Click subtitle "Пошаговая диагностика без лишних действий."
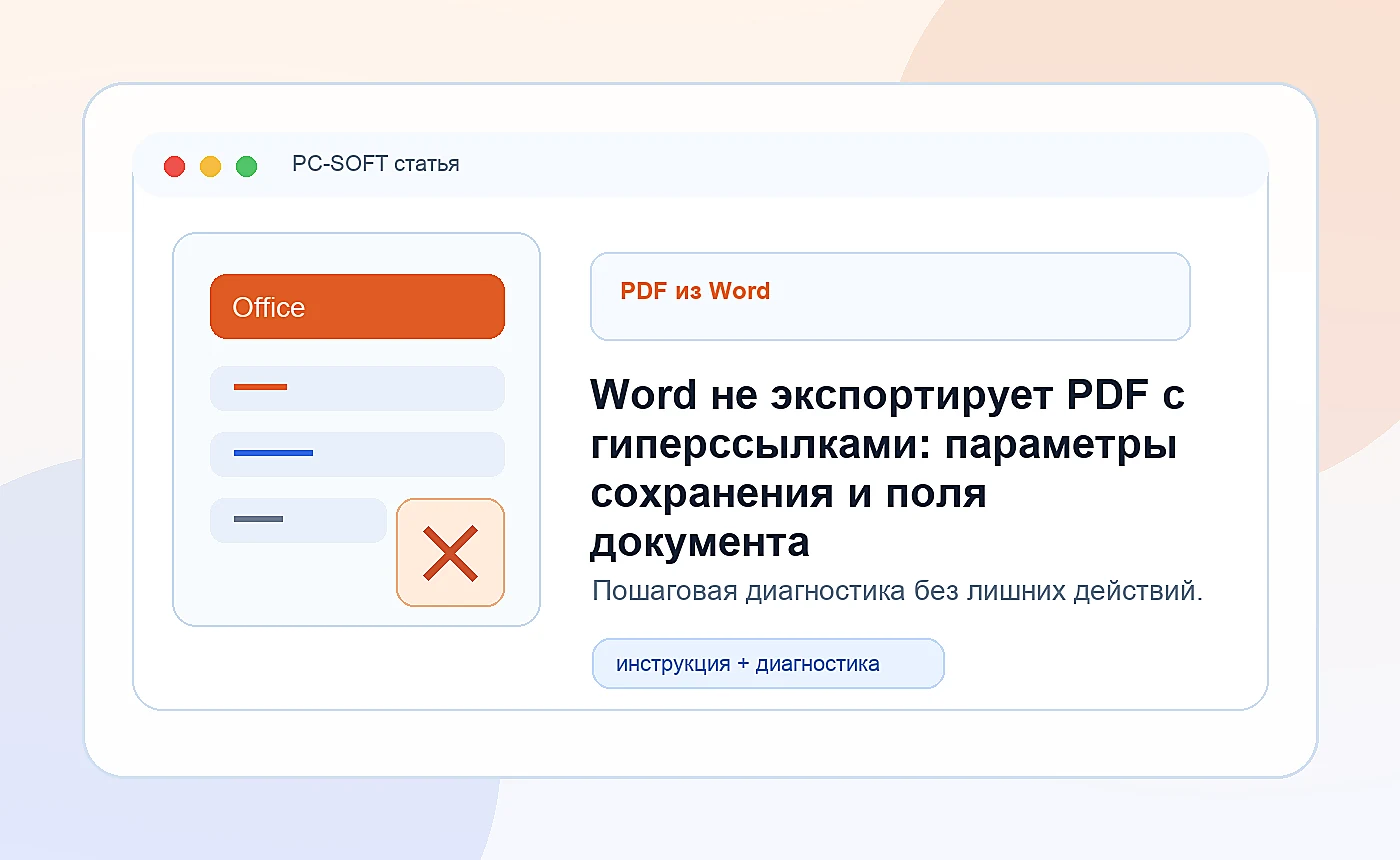This screenshot has width=1400, height=860. pyautogui.click(x=897, y=591)
